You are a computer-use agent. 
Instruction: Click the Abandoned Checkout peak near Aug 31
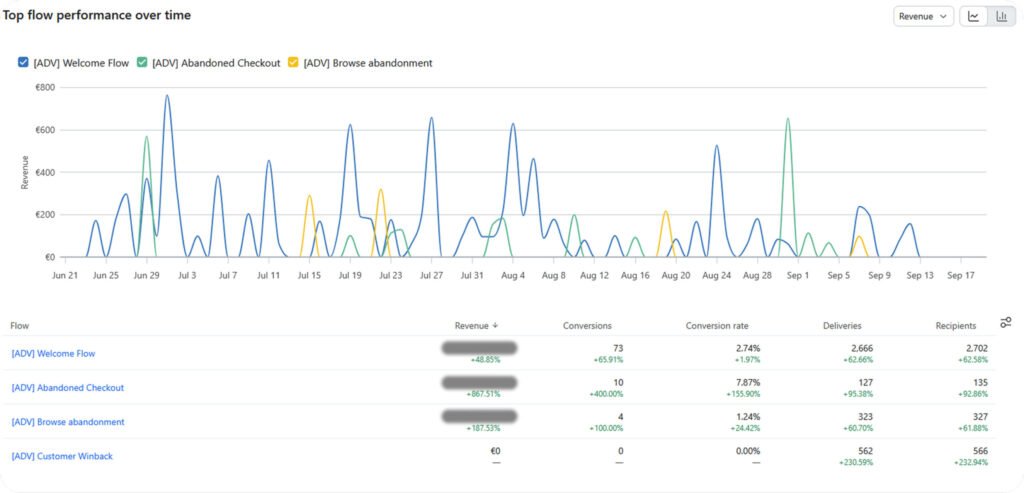coord(788,119)
